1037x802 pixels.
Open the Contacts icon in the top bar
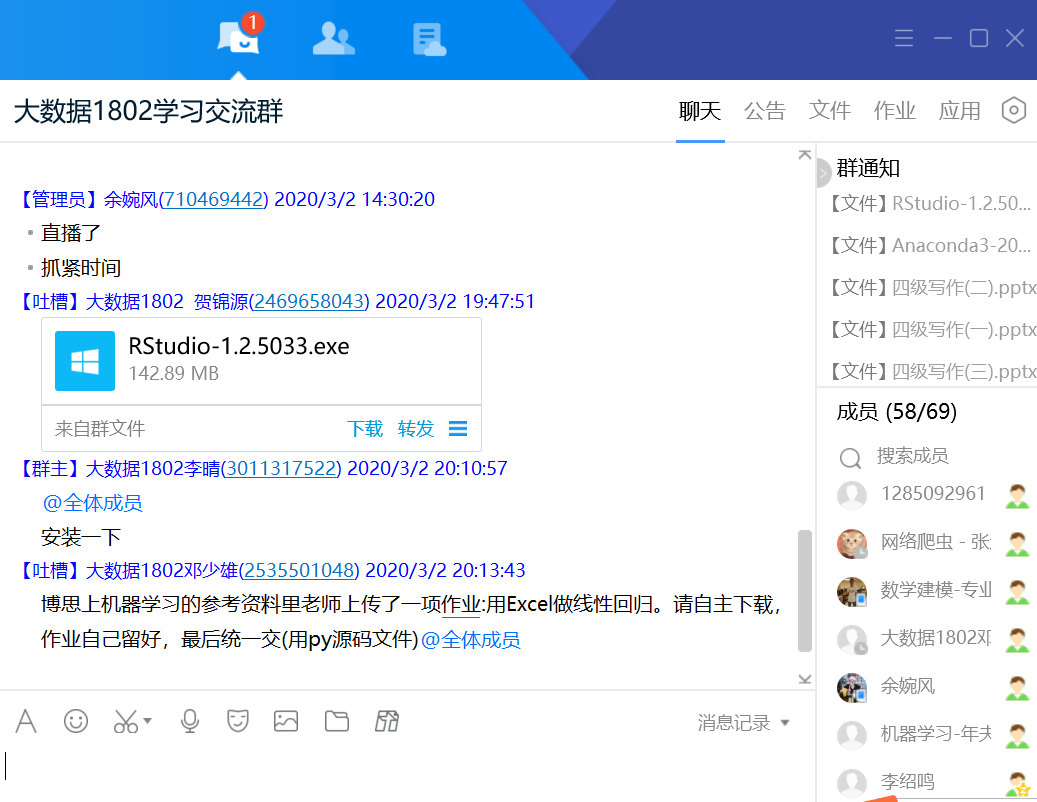(333, 38)
